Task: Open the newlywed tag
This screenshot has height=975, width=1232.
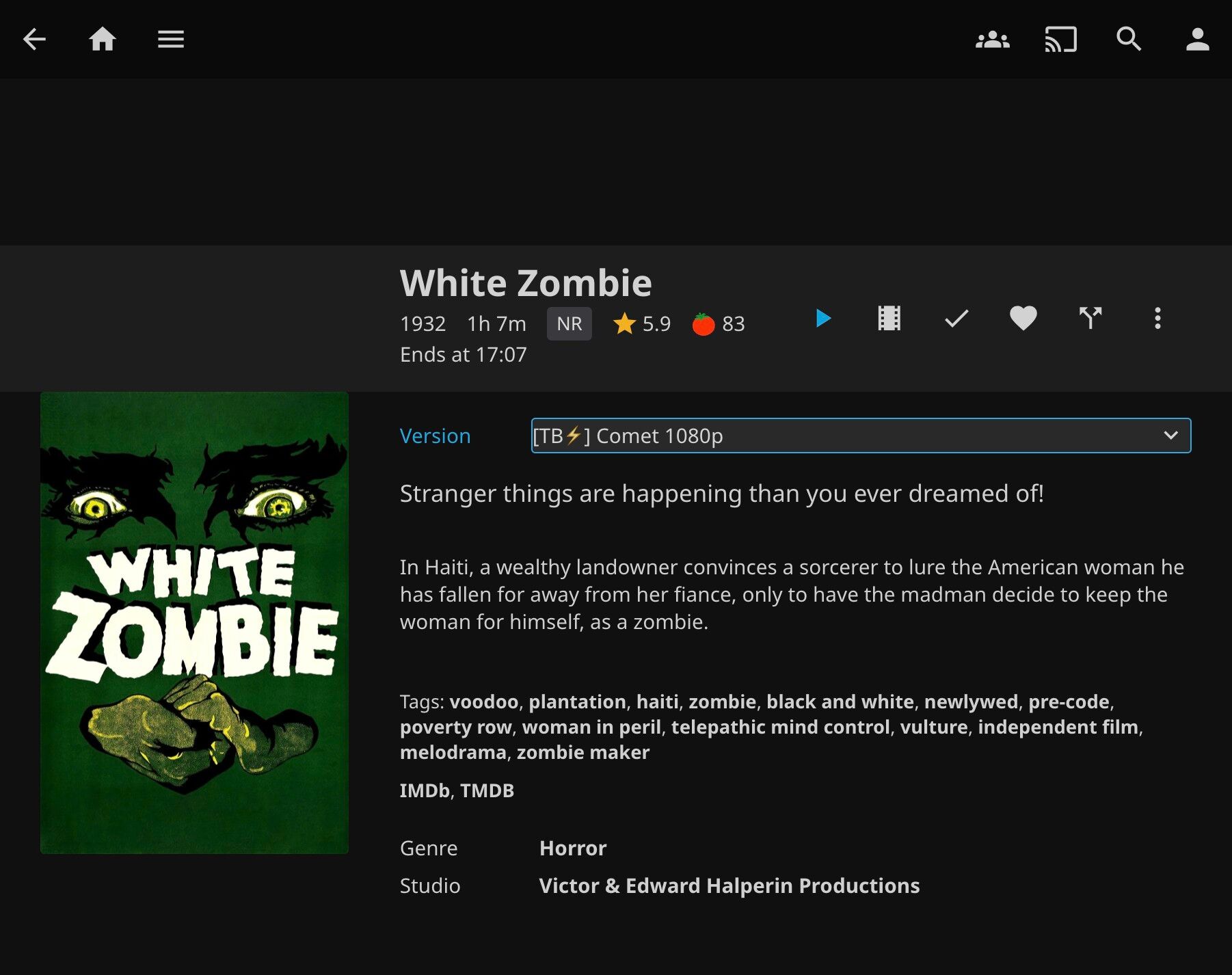Action: (972, 702)
